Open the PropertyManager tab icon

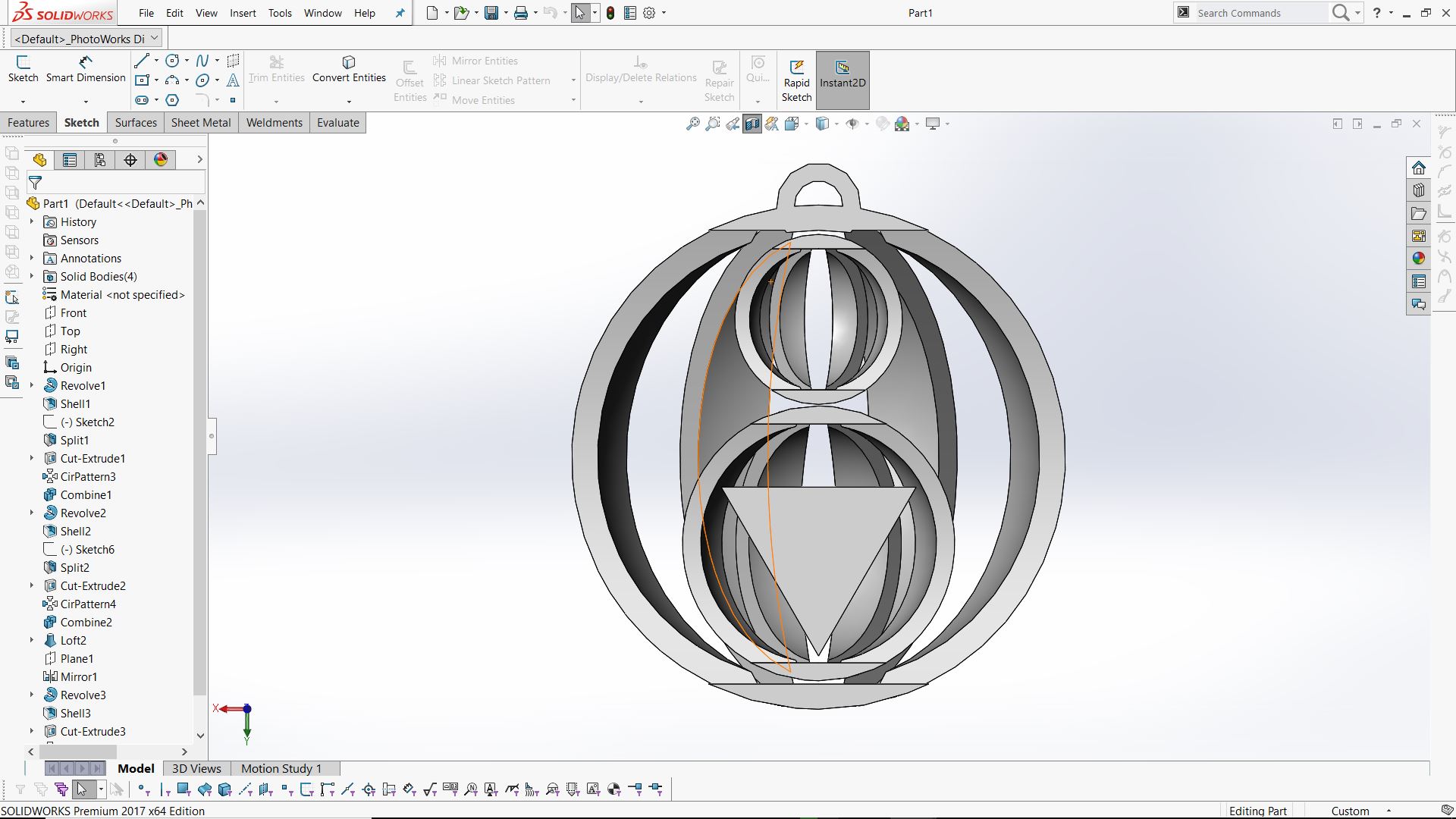click(x=70, y=160)
